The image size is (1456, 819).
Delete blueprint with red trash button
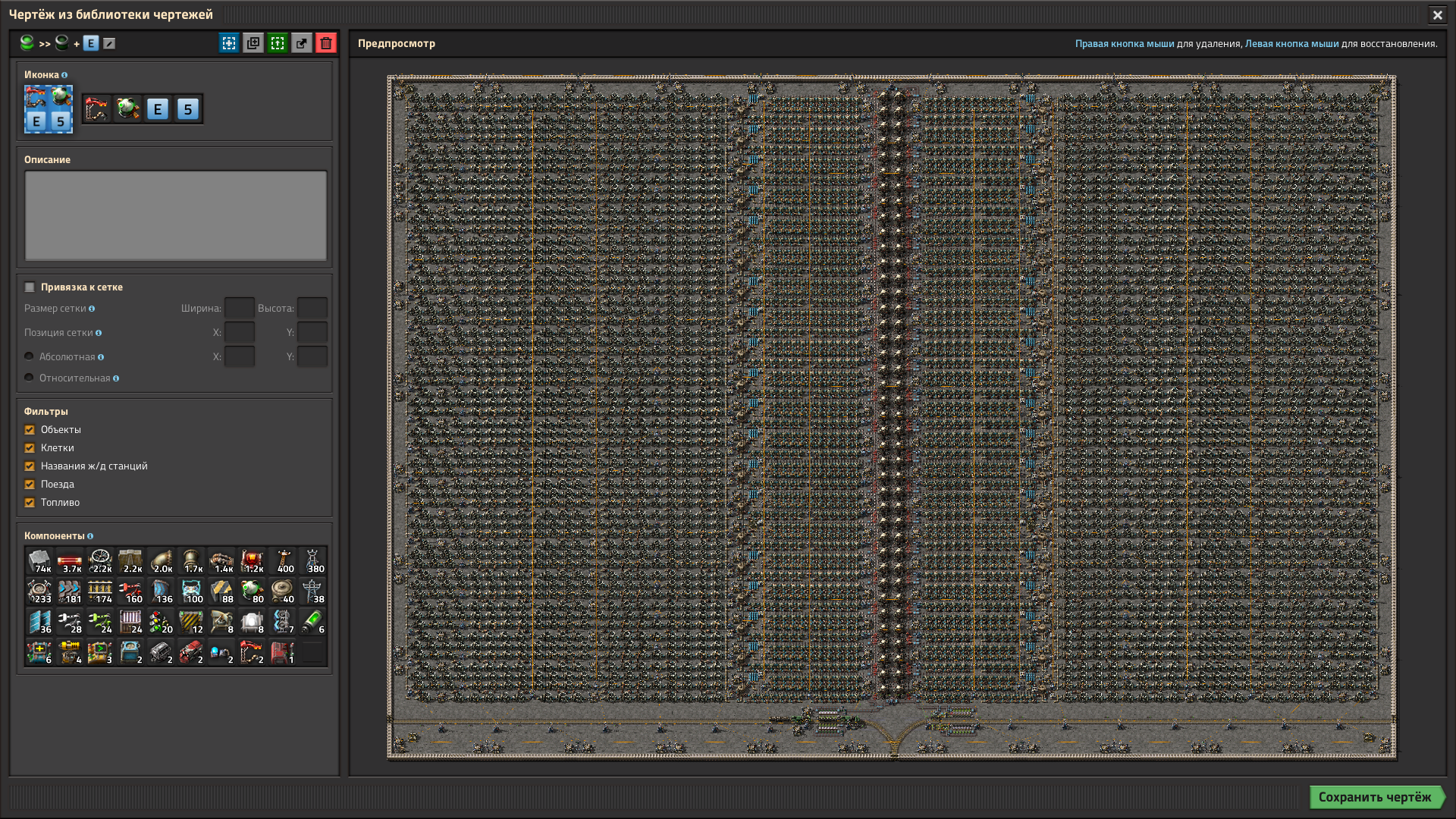pos(326,43)
